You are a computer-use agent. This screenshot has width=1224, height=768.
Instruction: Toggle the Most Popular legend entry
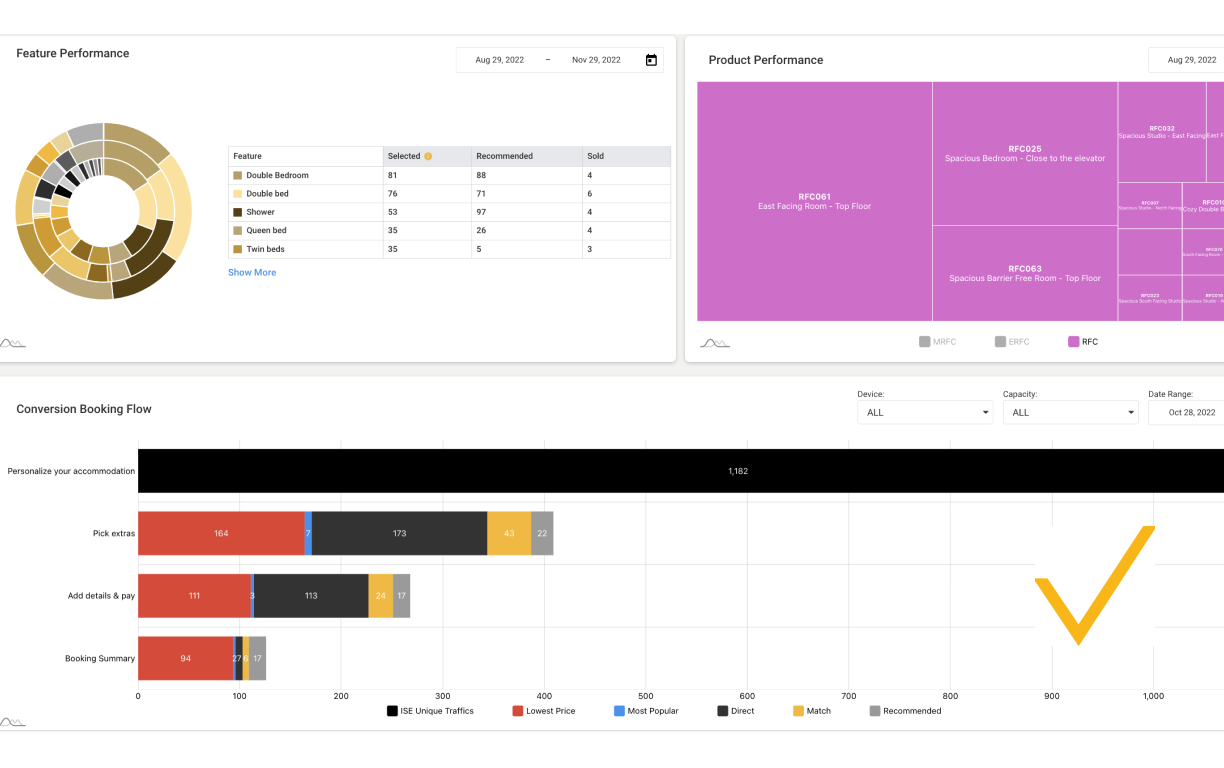pos(646,711)
